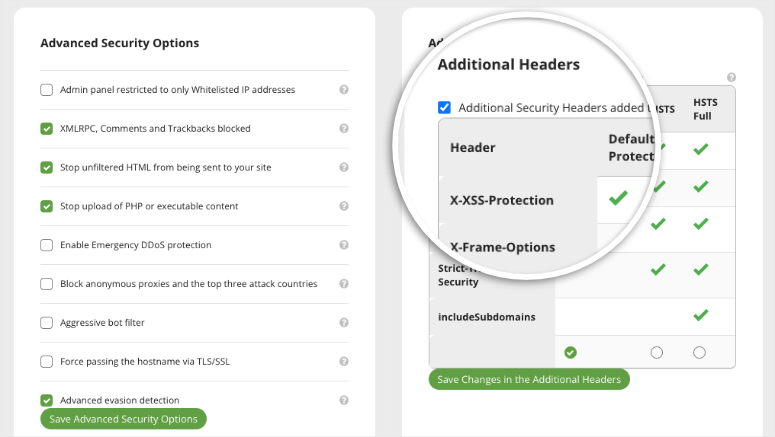
Task: Click Save Changes in the Additional Headers
Action: (529, 379)
